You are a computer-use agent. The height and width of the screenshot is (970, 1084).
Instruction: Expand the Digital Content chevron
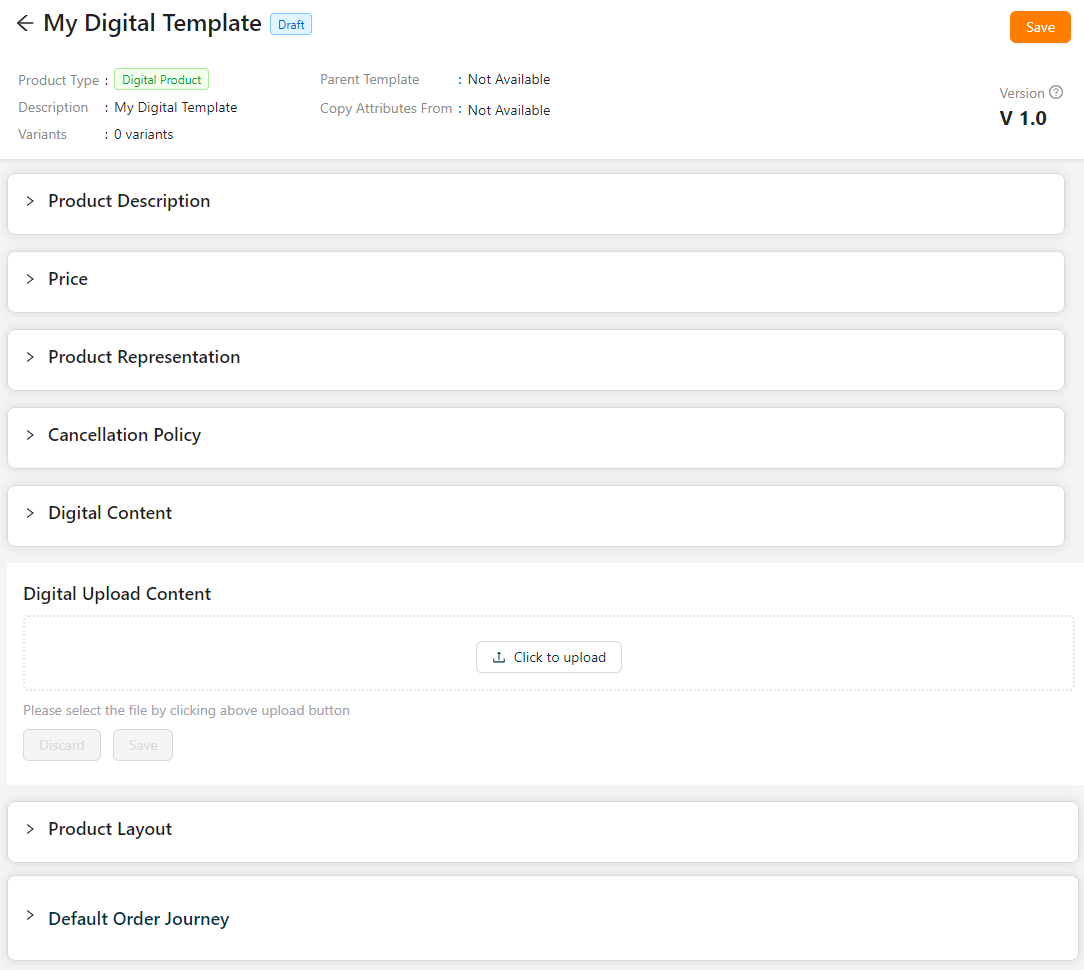click(30, 513)
